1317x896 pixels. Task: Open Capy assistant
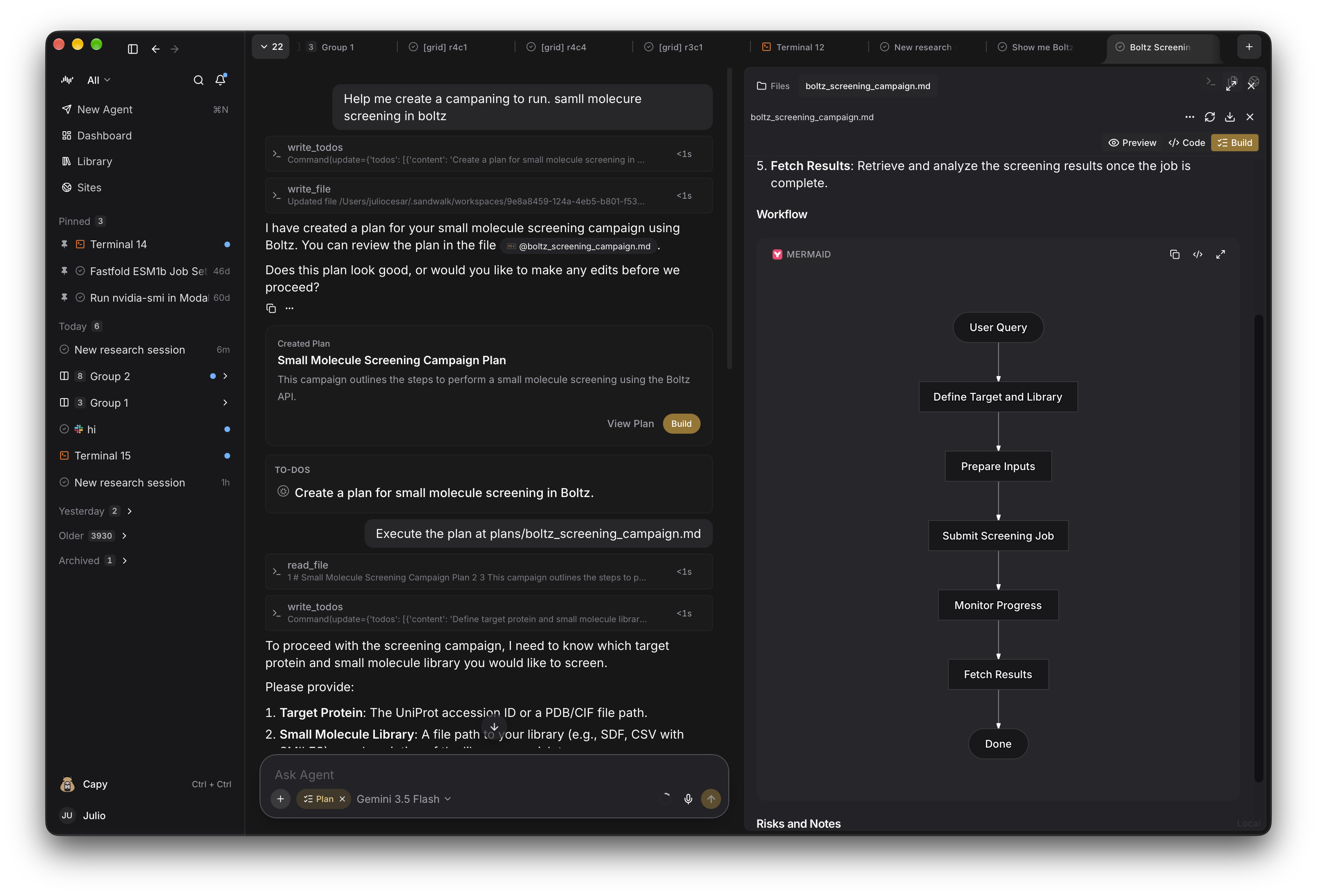145,784
